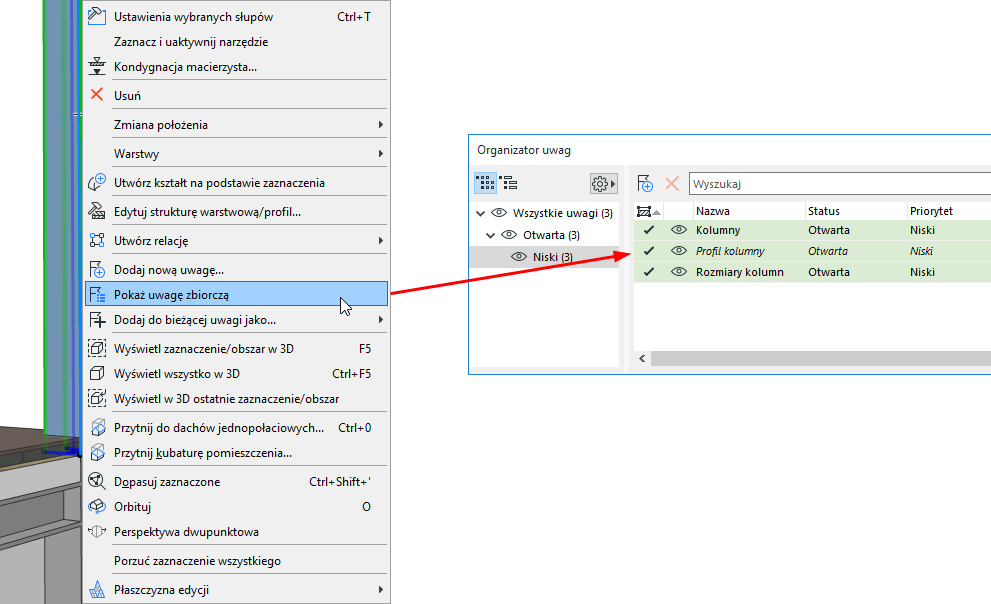Toggle visibility eye of Otwarta (3) group
Screen dimensions: 991x604
point(509,235)
